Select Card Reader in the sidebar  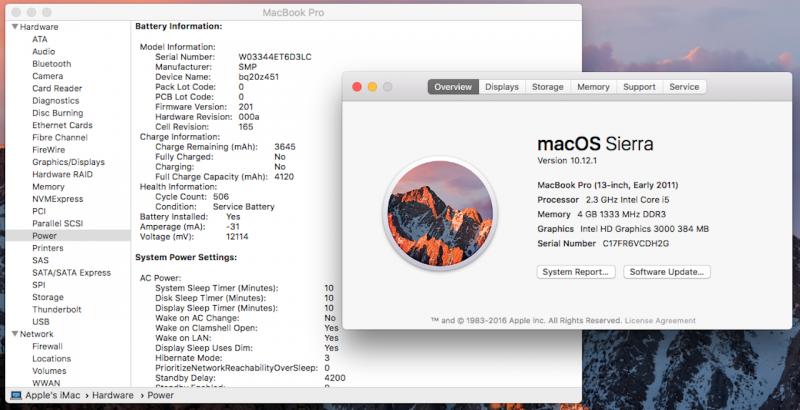tap(57, 88)
